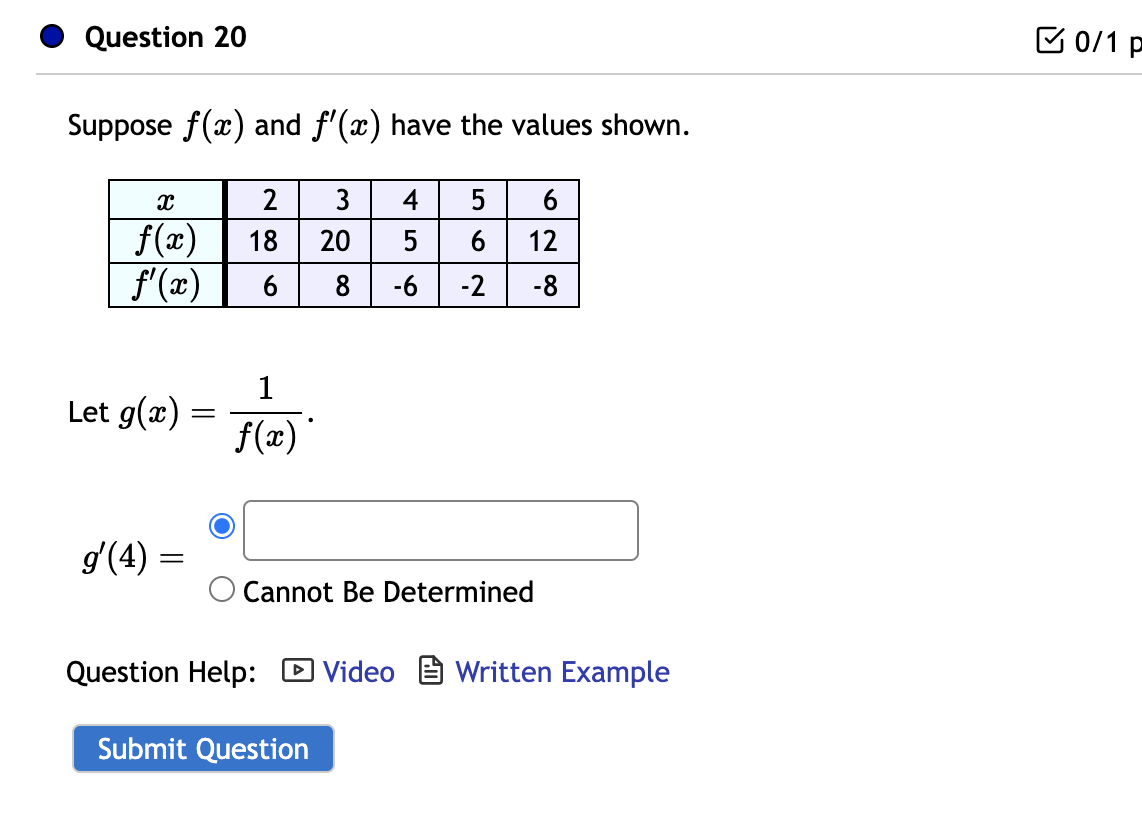1142x818 pixels.
Task: Select the Cannot Be Determined option
Action: (220, 589)
